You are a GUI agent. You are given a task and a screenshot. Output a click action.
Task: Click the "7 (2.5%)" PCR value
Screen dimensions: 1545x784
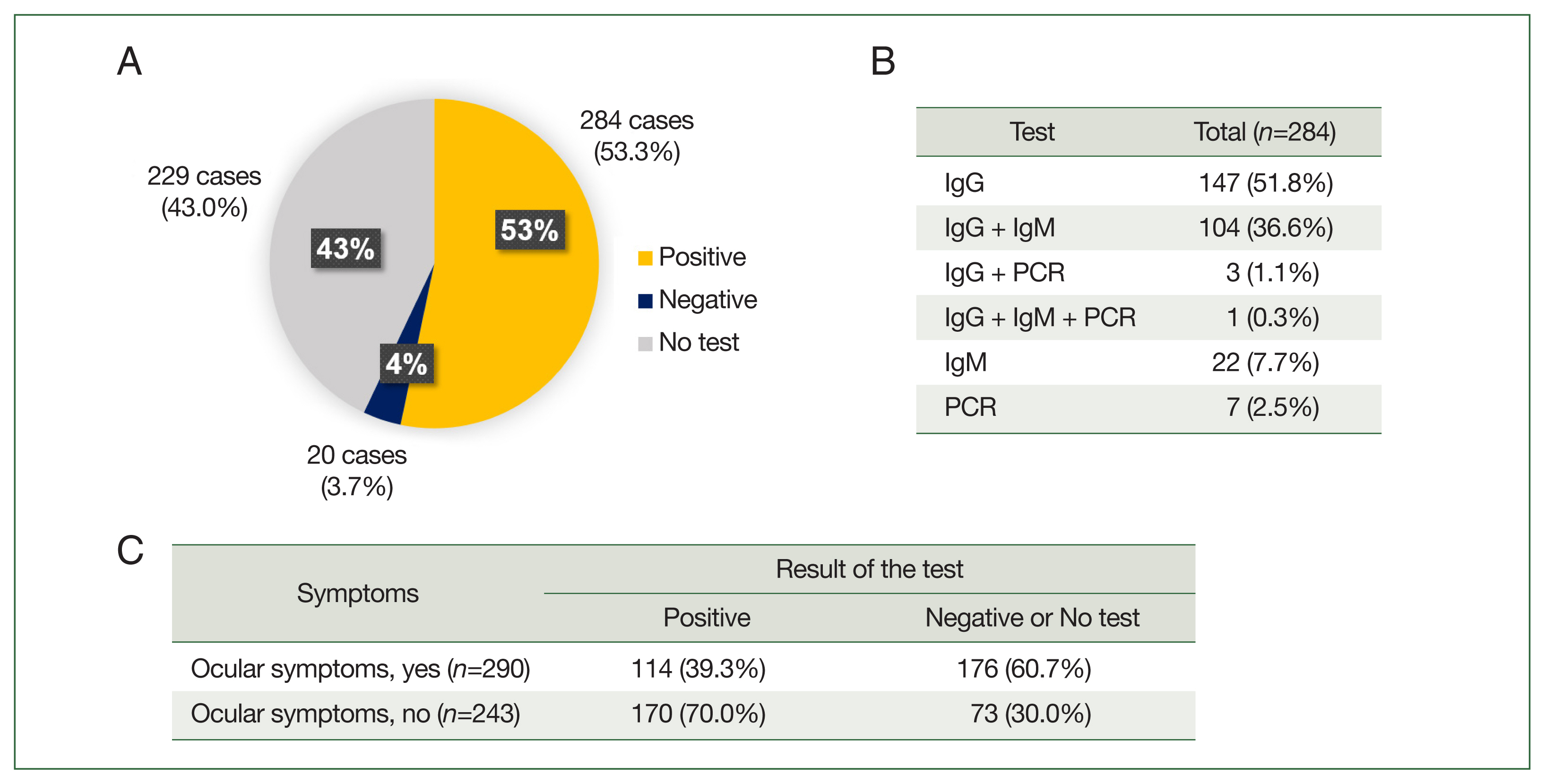[1272, 407]
